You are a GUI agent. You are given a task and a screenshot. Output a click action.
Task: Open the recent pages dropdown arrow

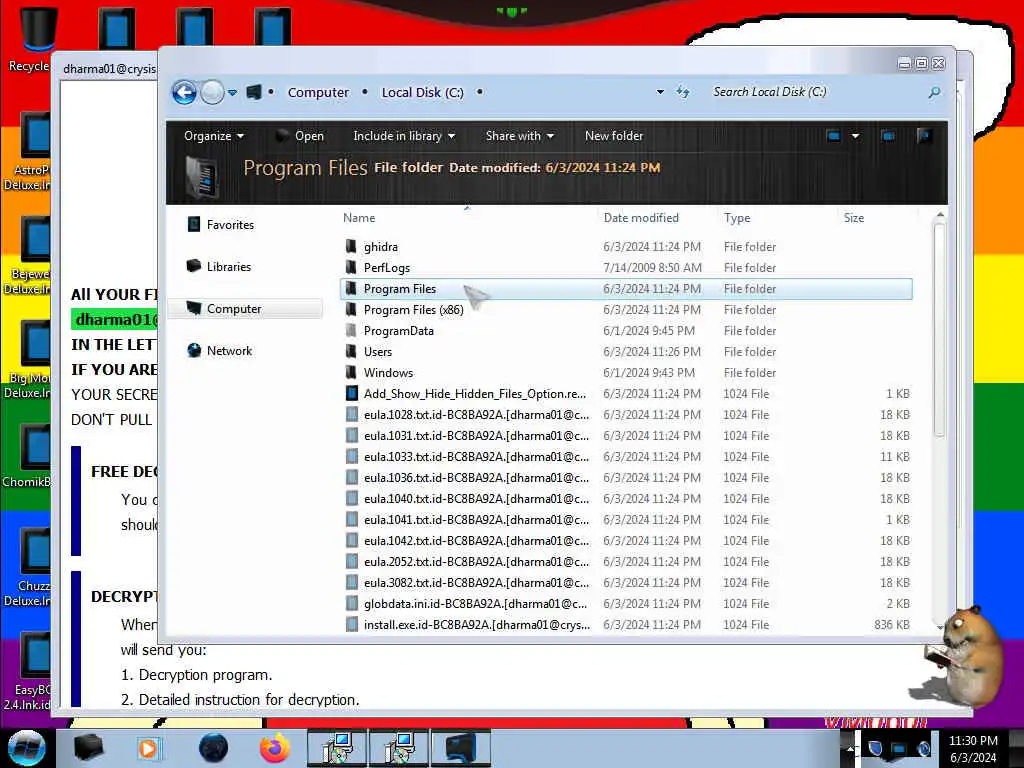[x=232, y=93]
